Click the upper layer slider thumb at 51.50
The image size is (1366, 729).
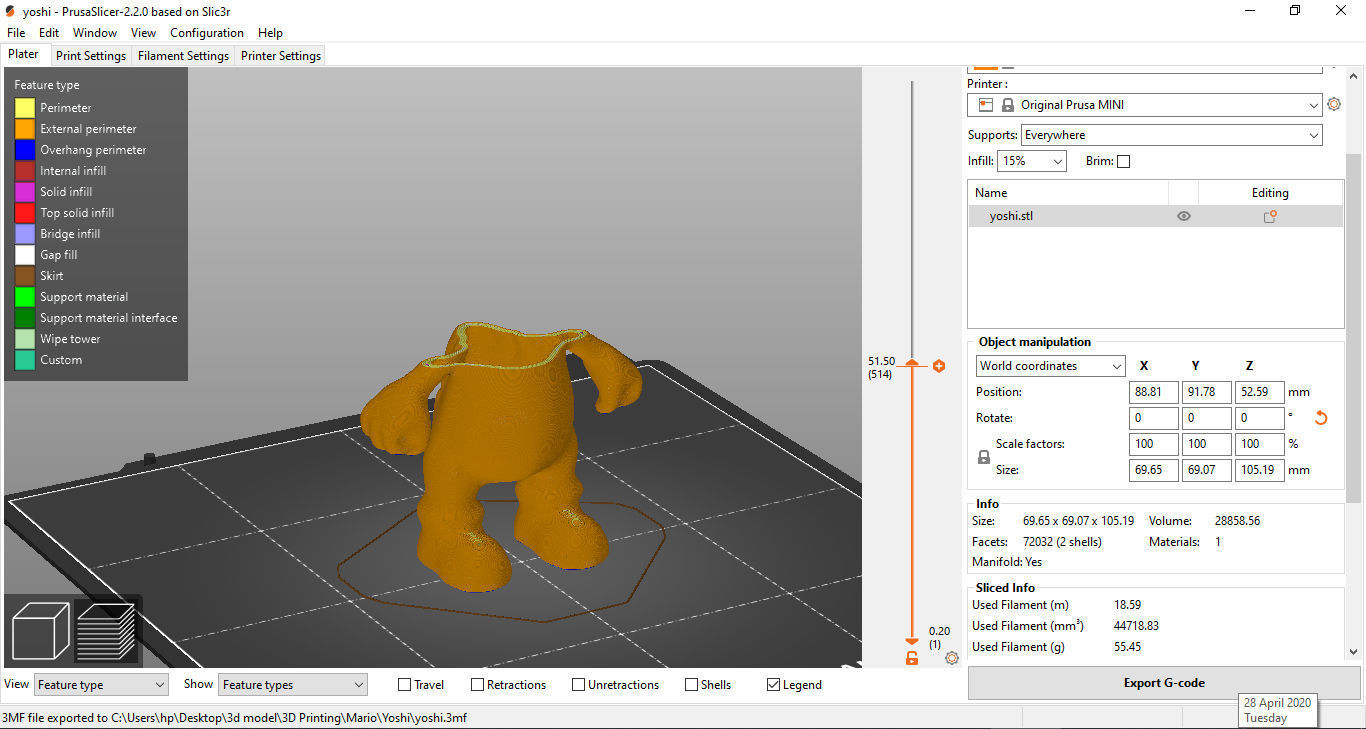[x=912, y=364]
